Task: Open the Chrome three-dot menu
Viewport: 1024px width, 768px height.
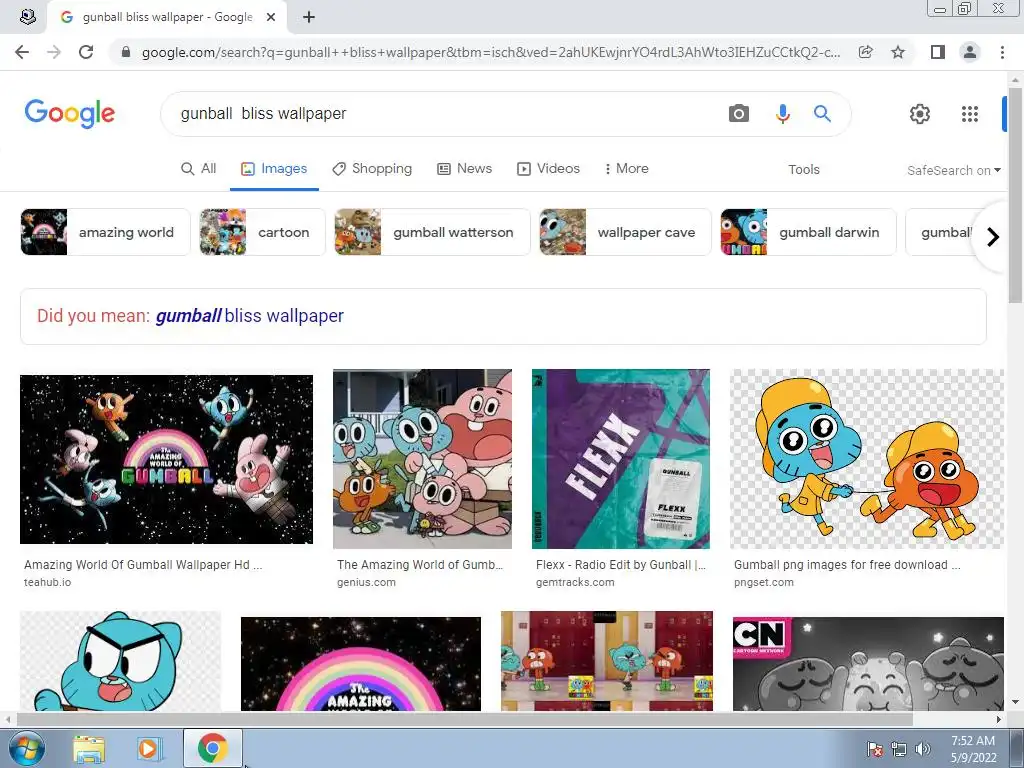Action: click(x=1002, y=52)
